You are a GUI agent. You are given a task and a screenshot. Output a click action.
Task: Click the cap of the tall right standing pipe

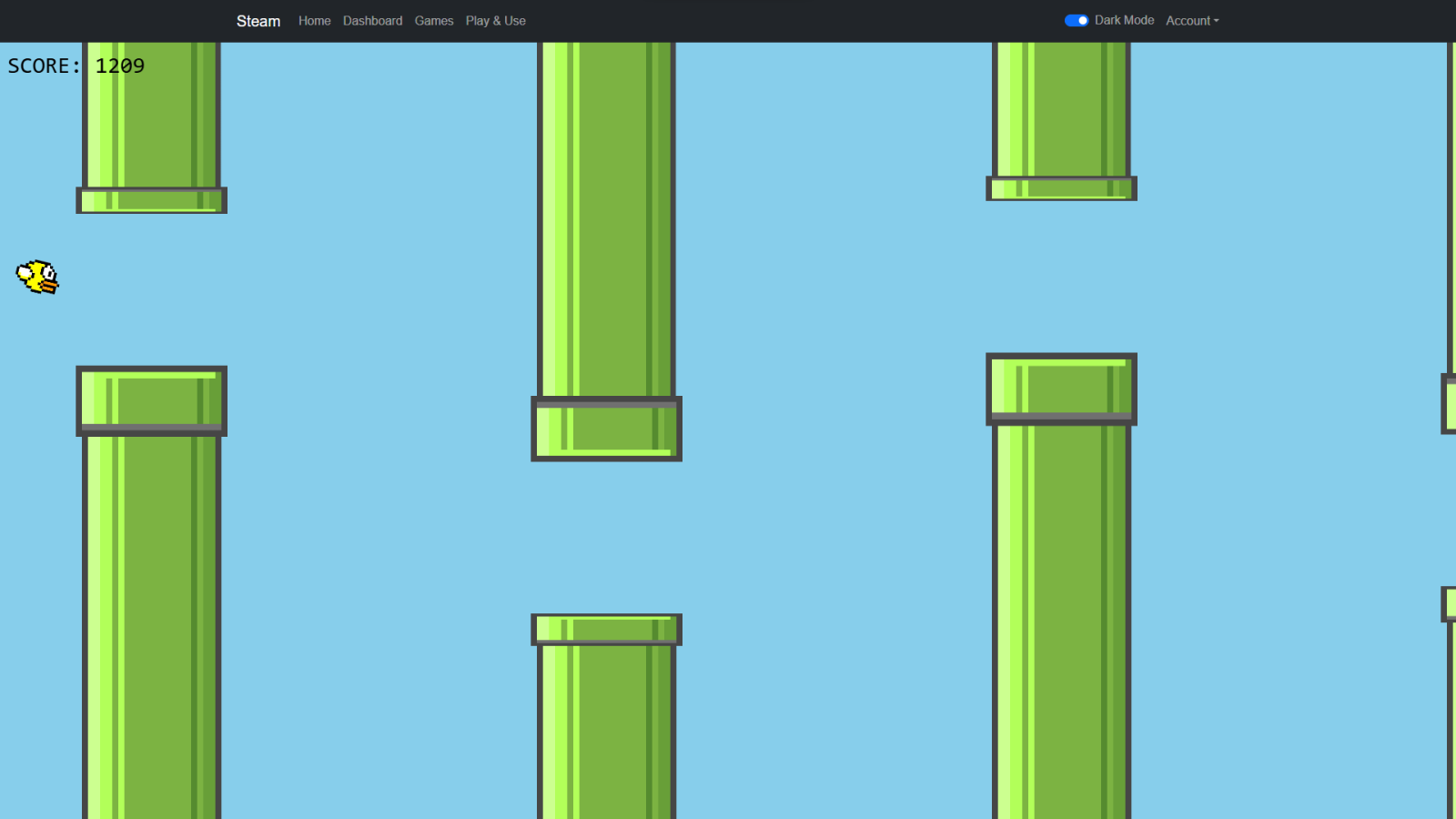(1061, 389)
